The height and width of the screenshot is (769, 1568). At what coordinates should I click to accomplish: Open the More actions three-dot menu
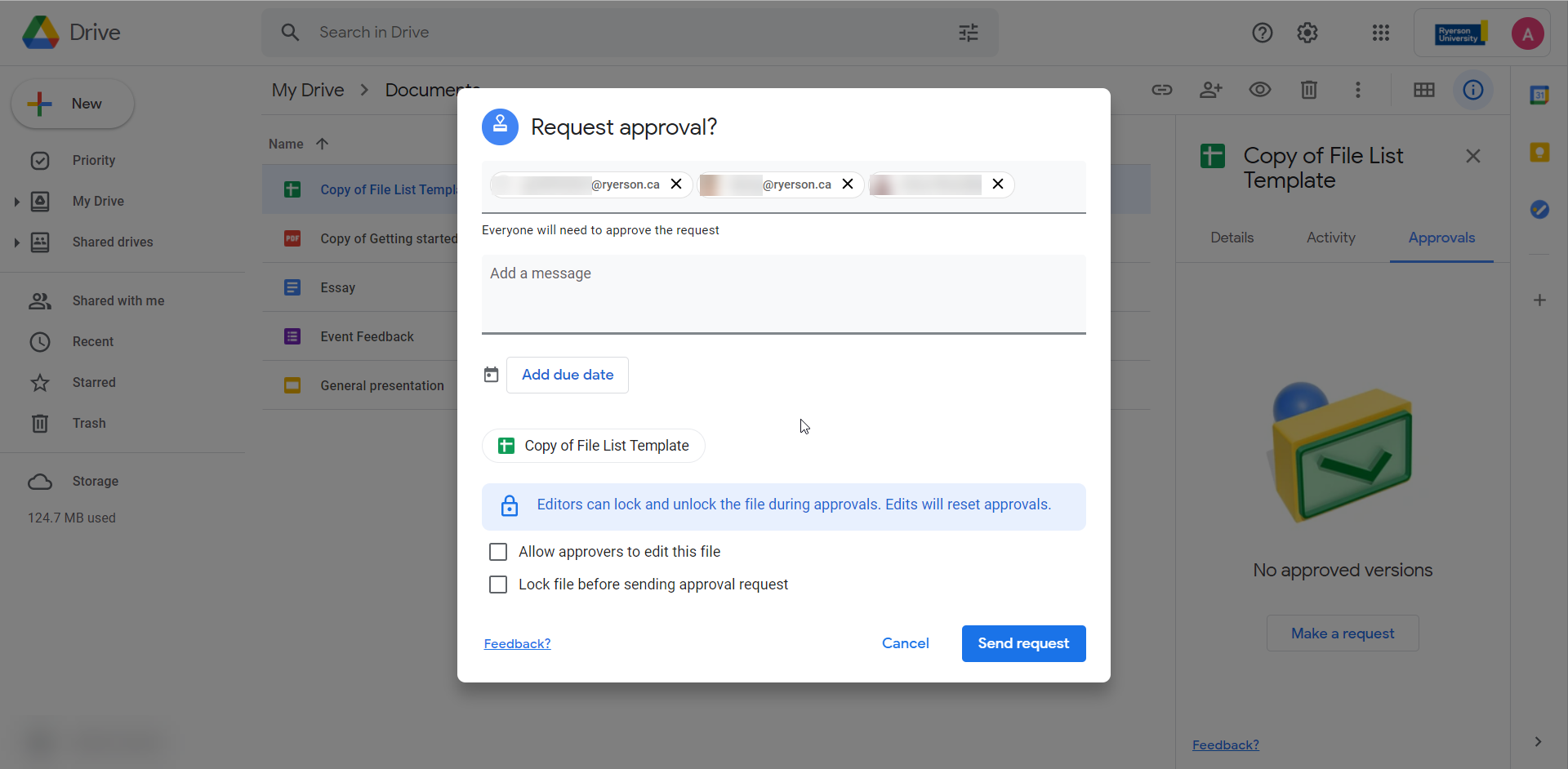tap(1357, 90)
